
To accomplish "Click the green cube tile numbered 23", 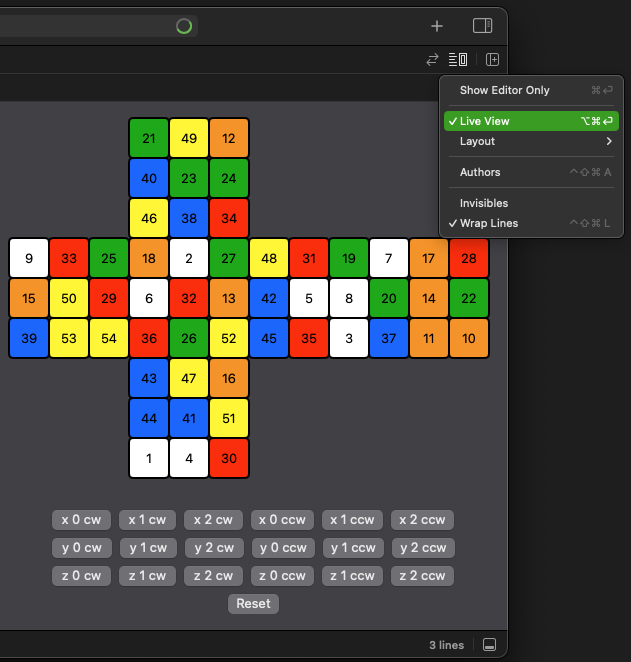I will [x=189, y=178].
